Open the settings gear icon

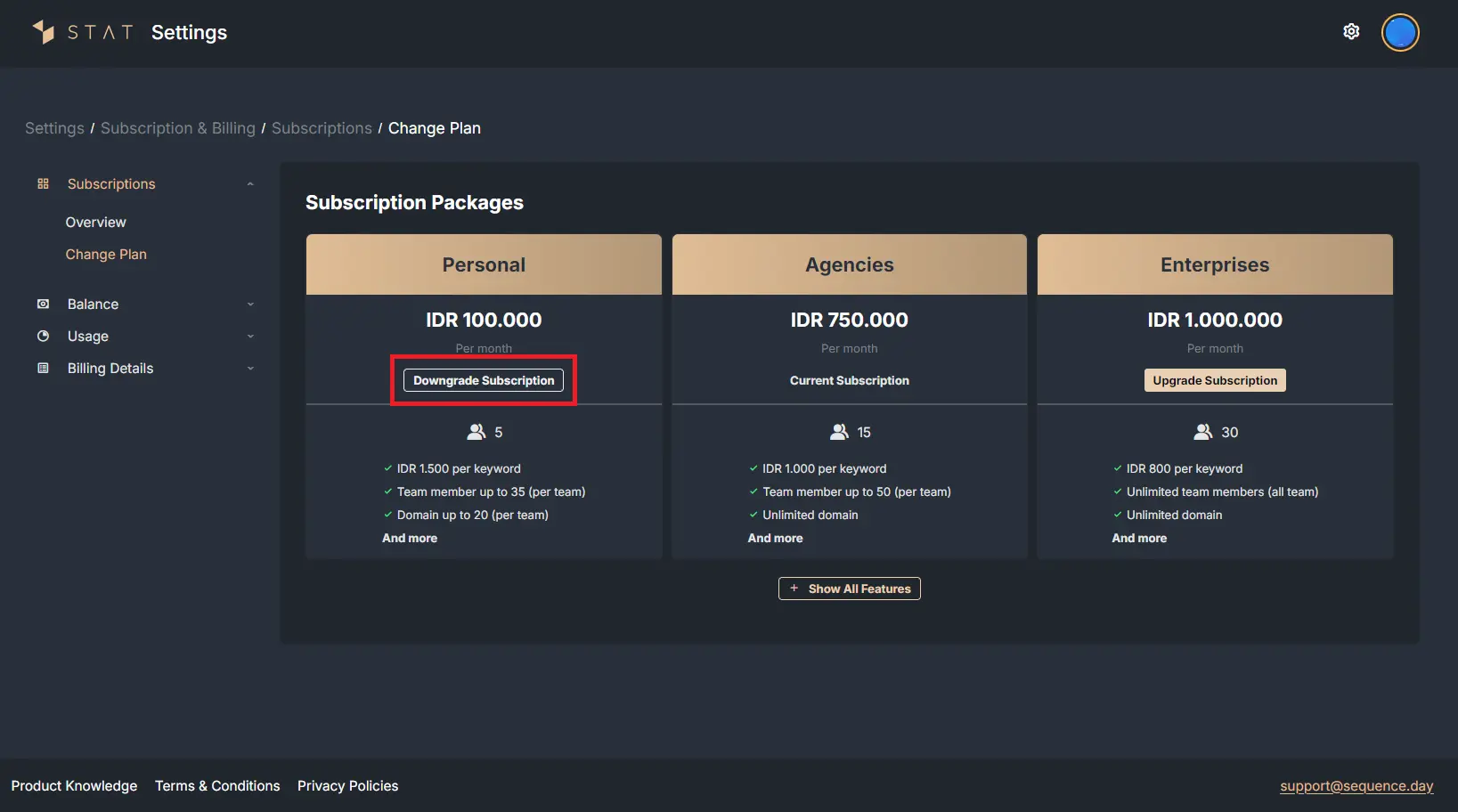[x=1351, y=32]
